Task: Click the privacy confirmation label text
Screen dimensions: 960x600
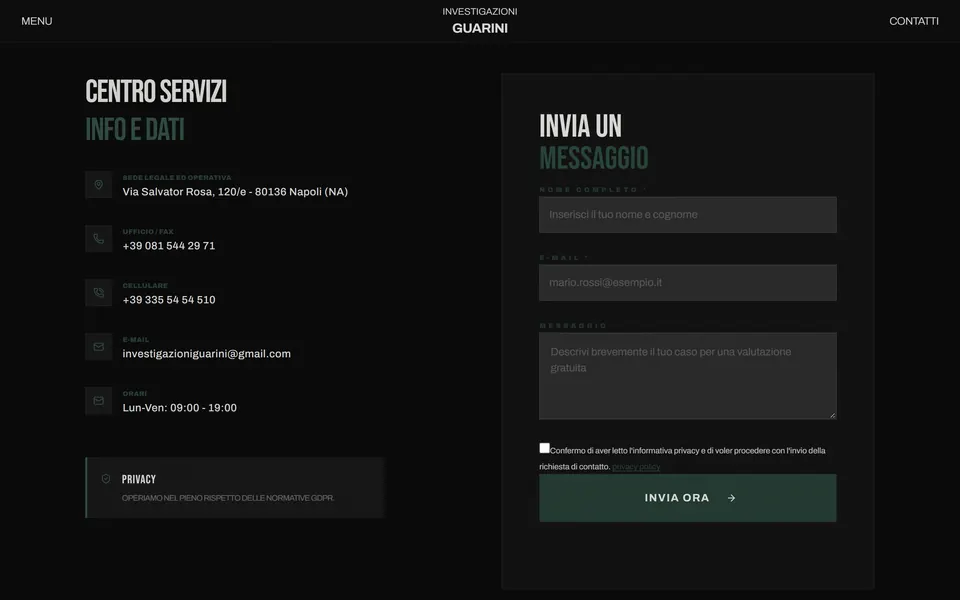Action: [x=682, y=458]
